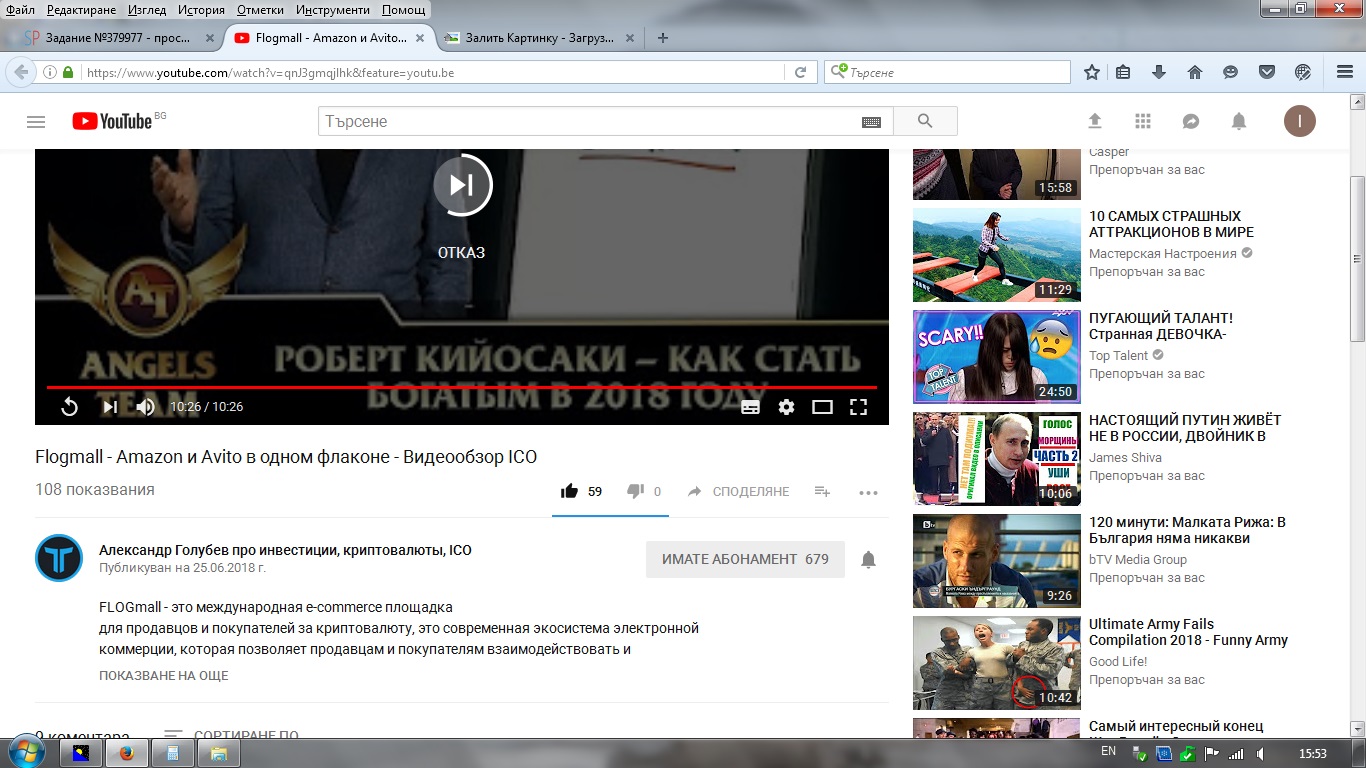Click the YouTube upload video icon

(x=1095, y=121)
